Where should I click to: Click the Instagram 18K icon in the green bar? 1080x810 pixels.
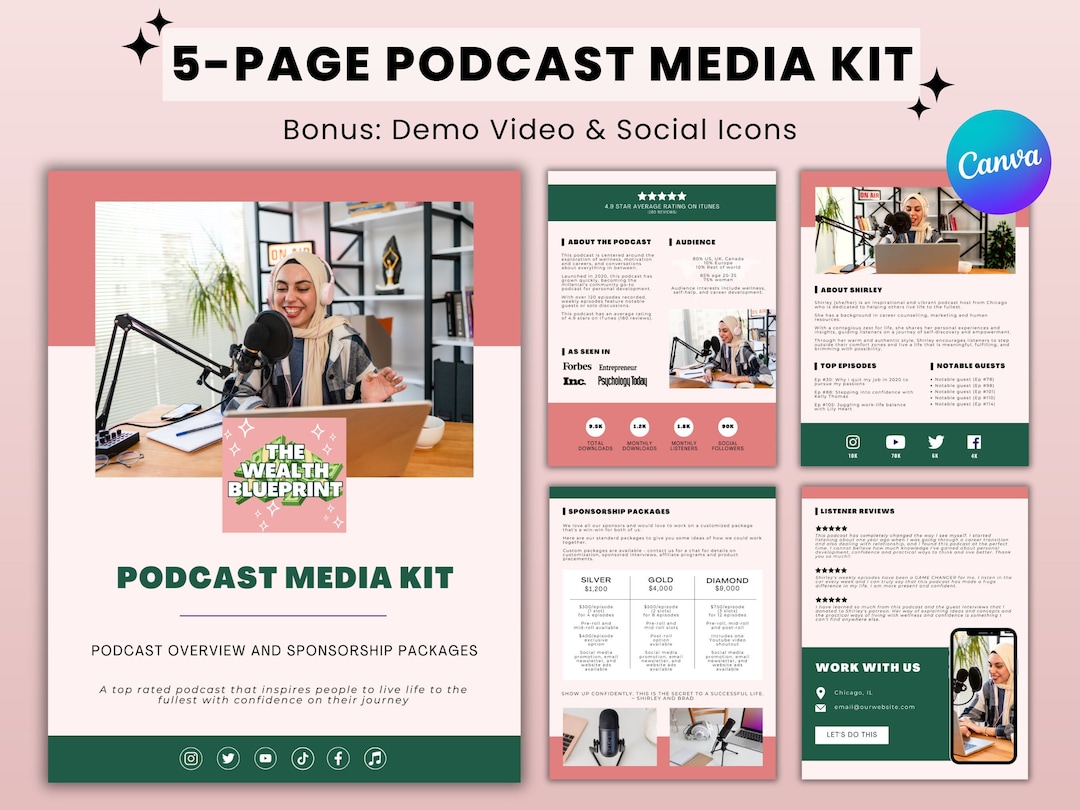coord(854,442)
